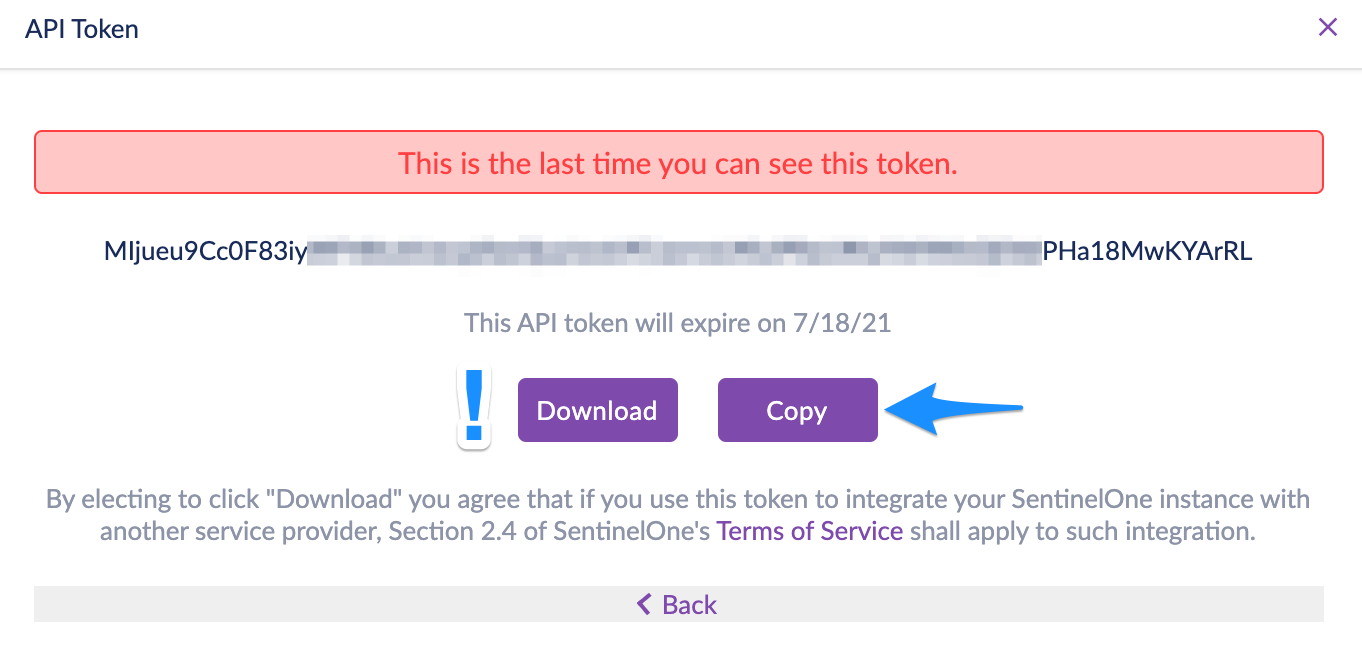The height and width of the screenshot is (652, 1362).
Task: Click the blue exclamation mark icon
Action: point(475,408)
